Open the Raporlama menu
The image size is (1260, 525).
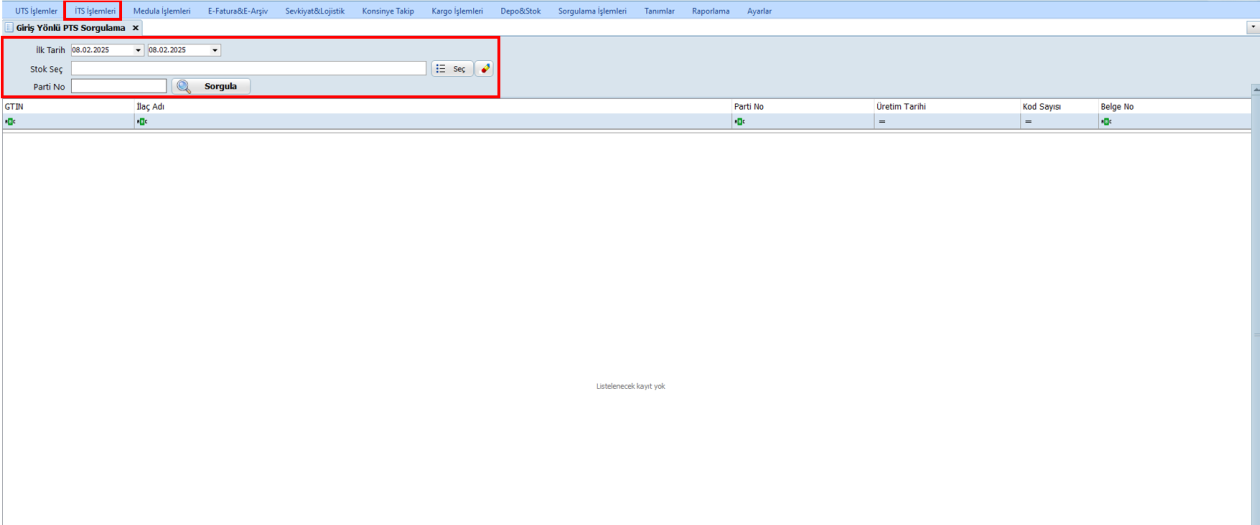pos(710,11)
